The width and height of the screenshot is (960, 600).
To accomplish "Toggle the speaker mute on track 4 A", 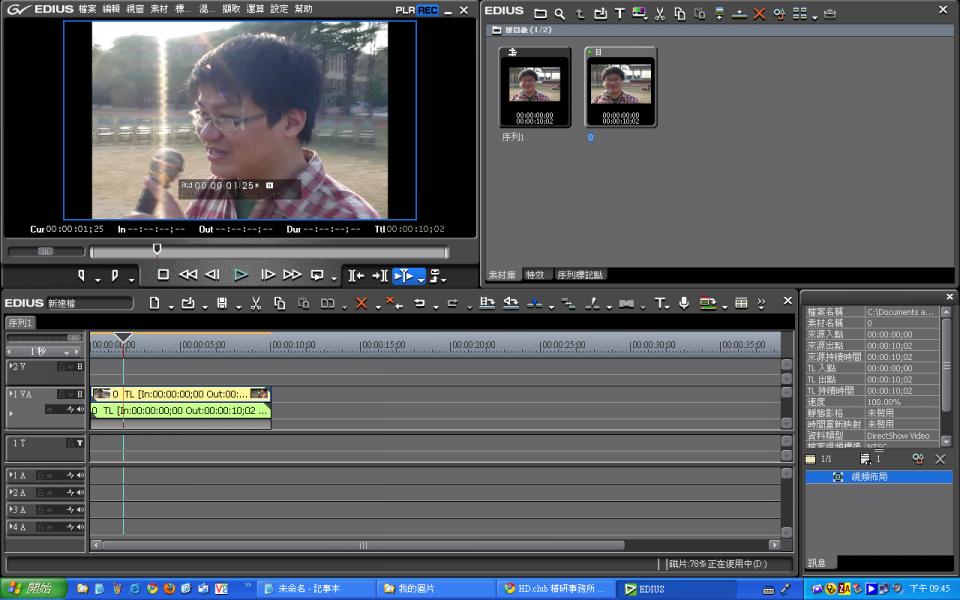I will pos(79,527).
